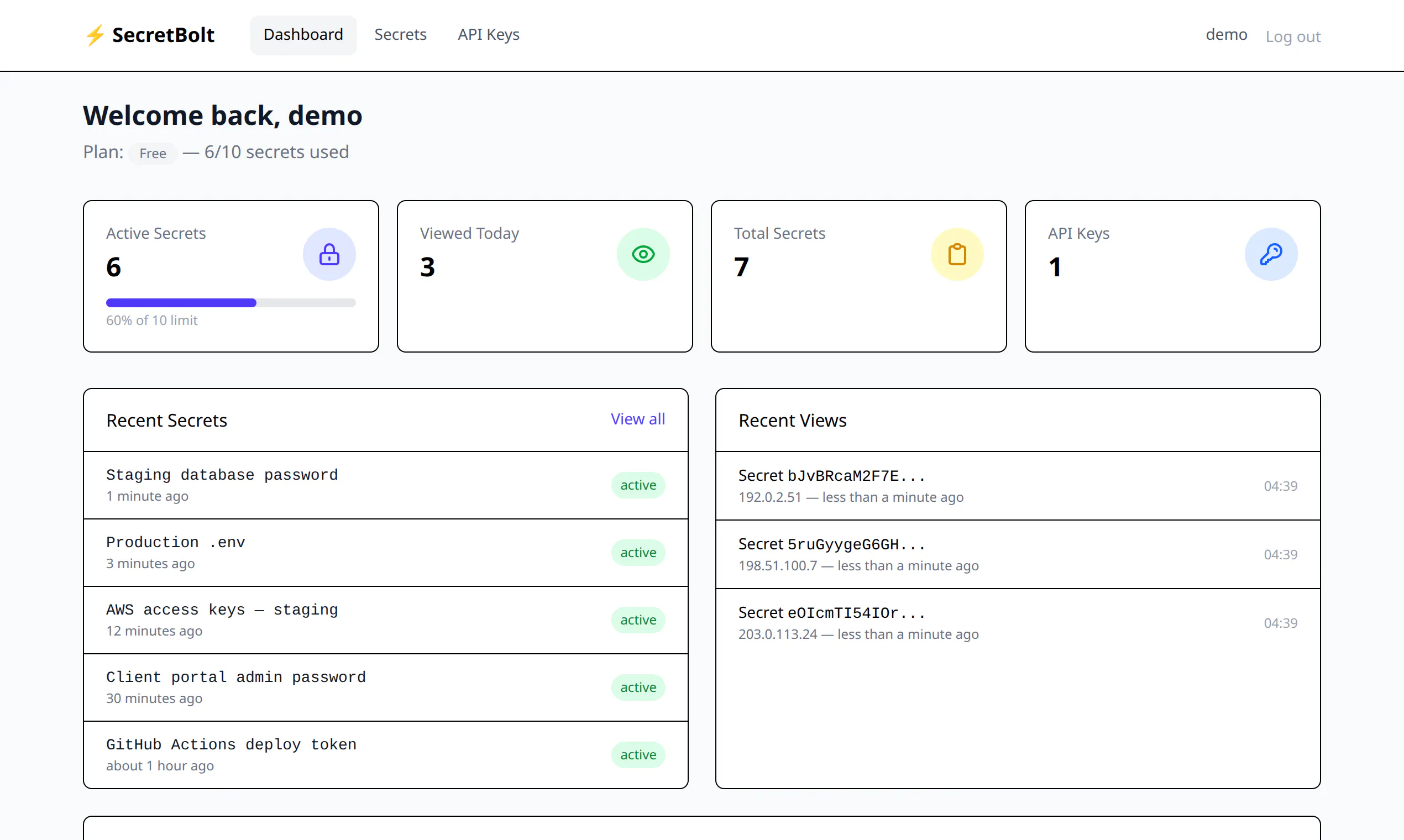Click active badge for AWS access keys
1404x840 pixels.
pos(638,620)
